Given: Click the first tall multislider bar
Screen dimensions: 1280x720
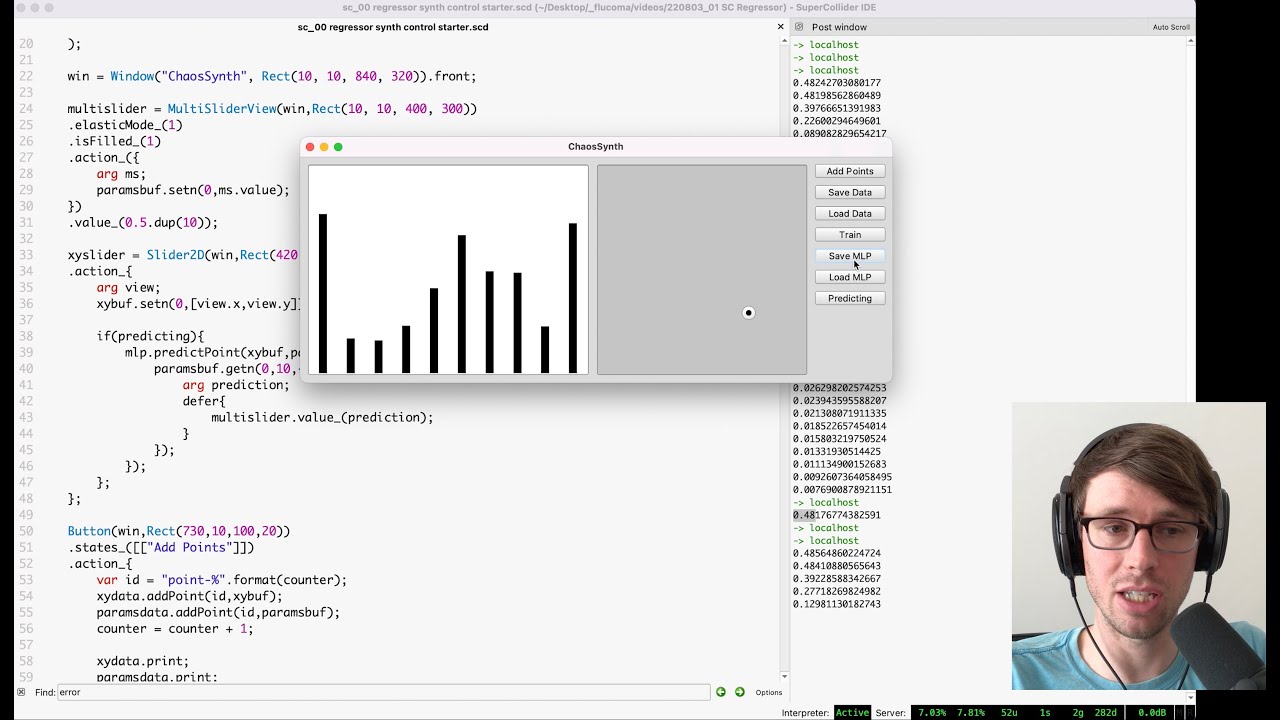Looking at the screenshot, I should pyautogui.click(x=323, y=293).
